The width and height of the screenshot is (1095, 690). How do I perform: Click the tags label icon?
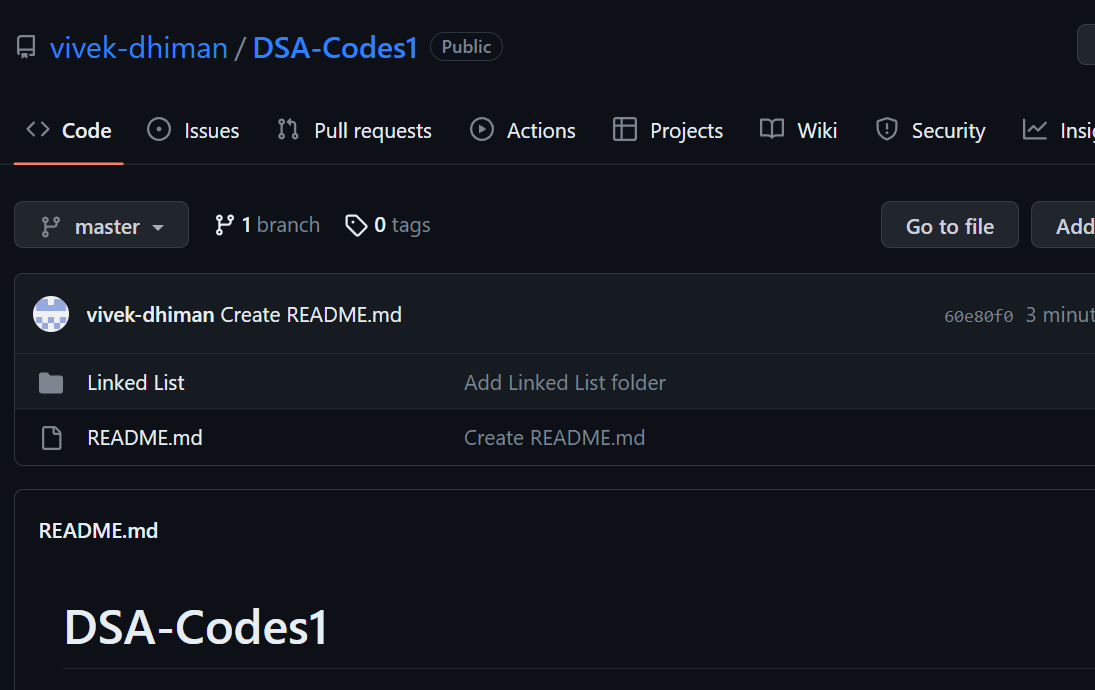(356, 226)
